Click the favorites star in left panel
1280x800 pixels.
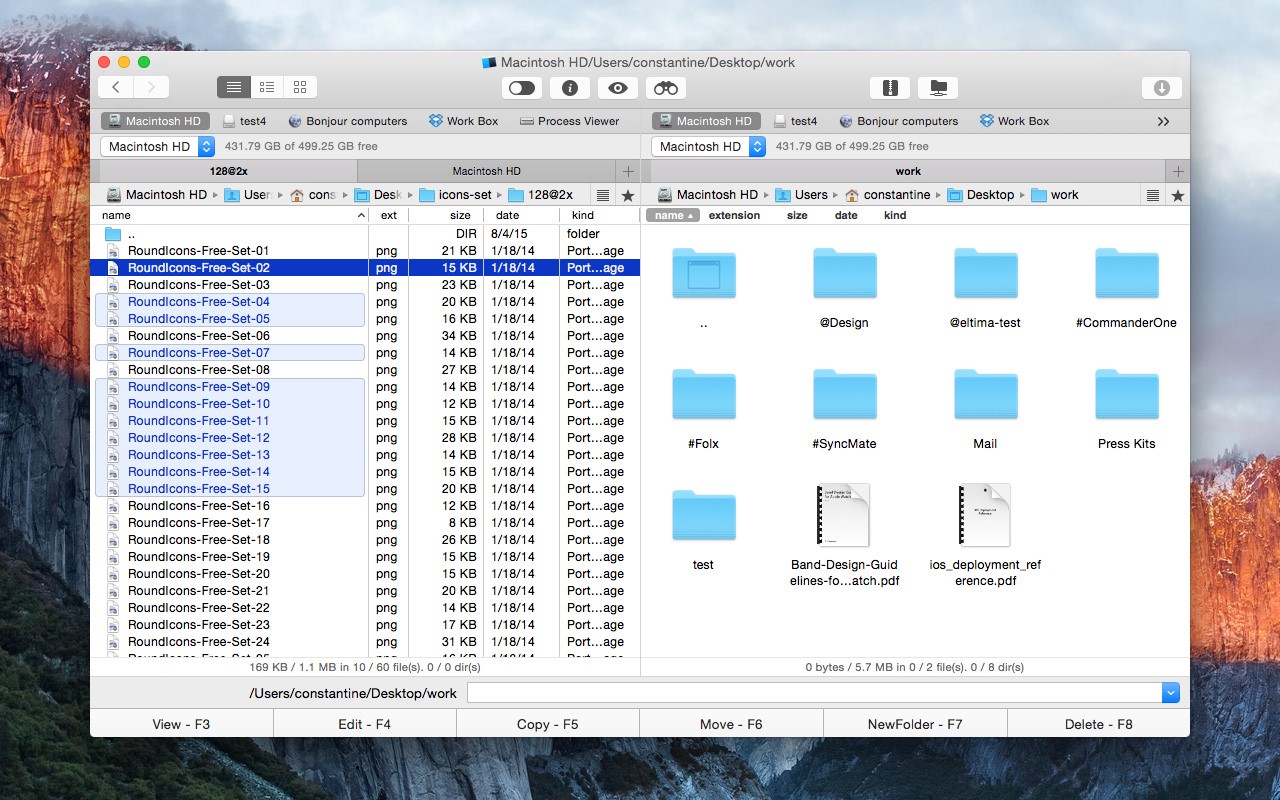point(628,195)
